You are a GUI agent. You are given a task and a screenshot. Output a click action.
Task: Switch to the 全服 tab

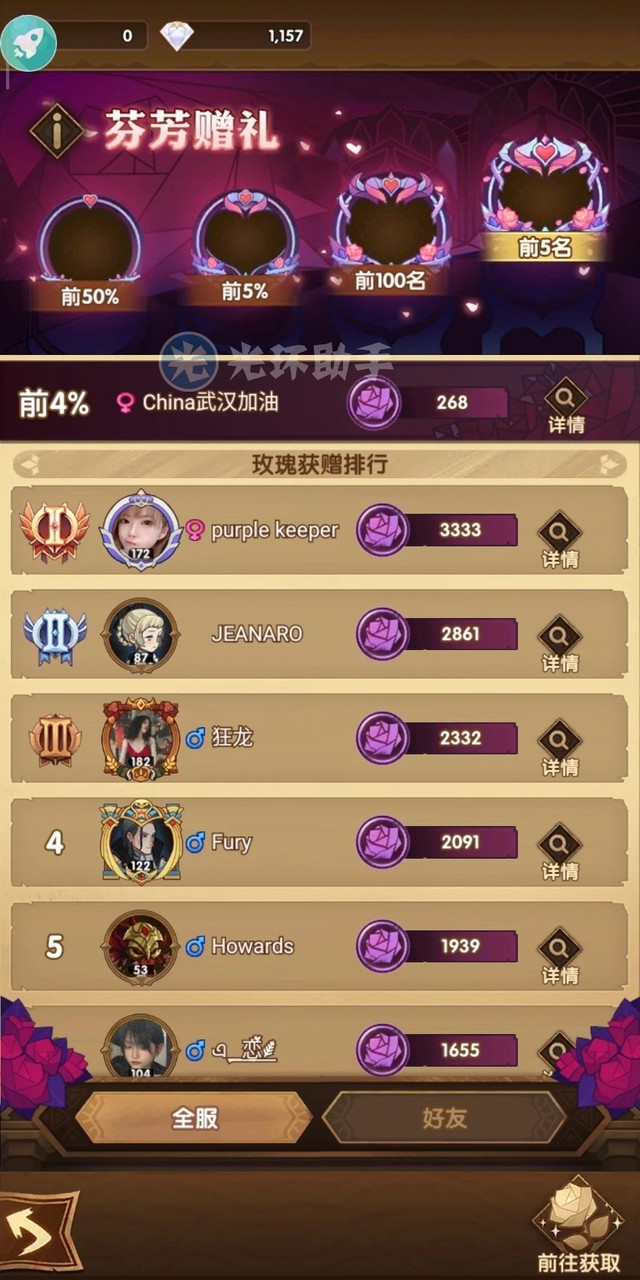[195, 1118]
